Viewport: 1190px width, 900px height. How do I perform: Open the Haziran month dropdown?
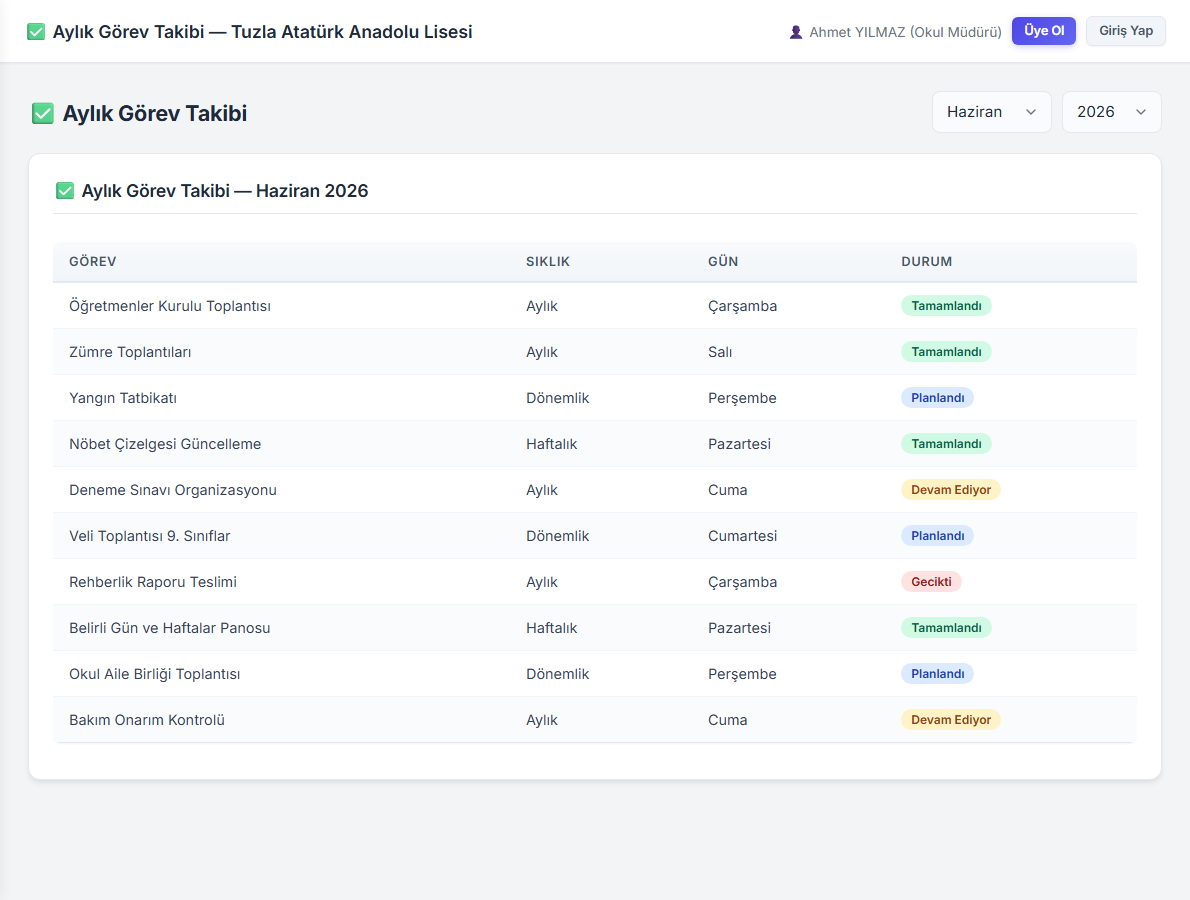991,112
